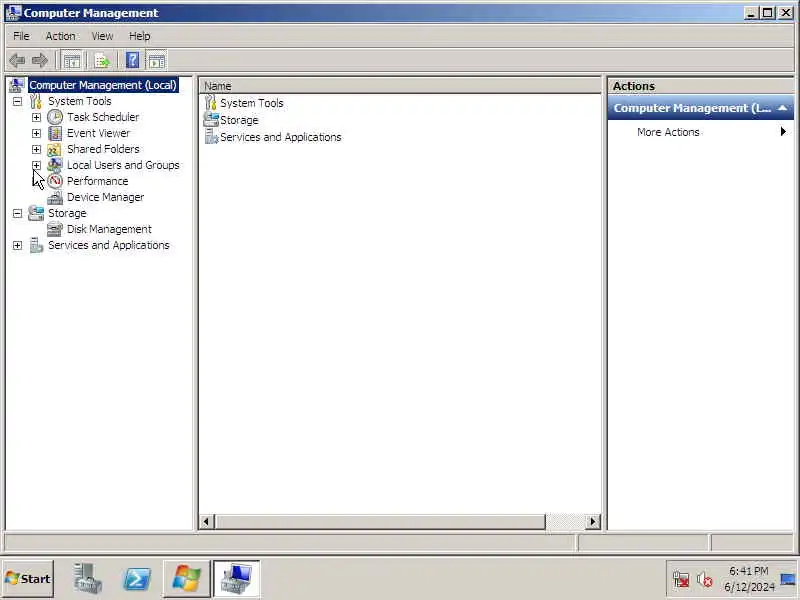Select Computer Management (Local) root node
Image resolution: width=800 pixels, height=600 pixels.
(x=103, y=85)
